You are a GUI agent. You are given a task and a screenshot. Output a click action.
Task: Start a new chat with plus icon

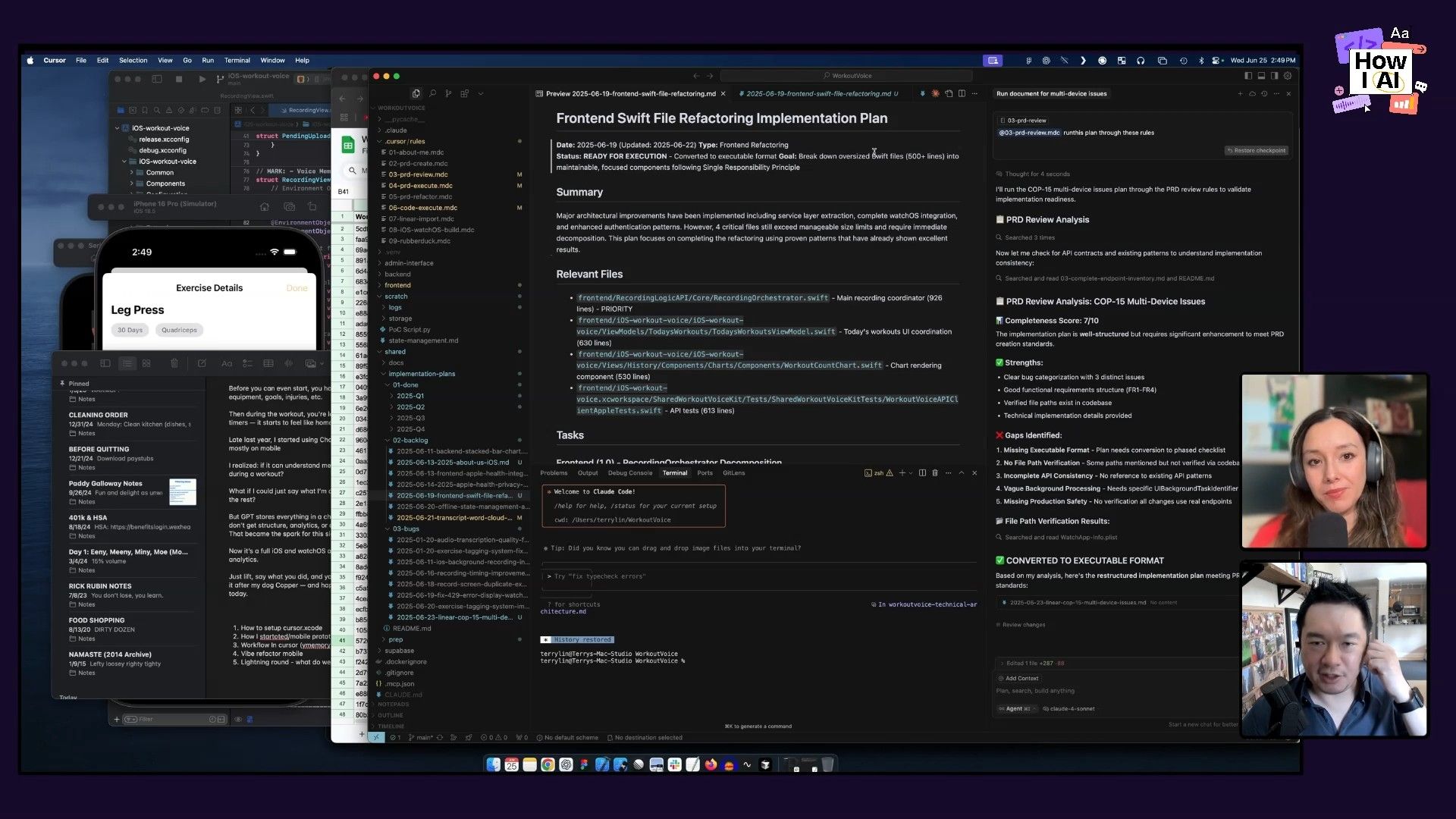point(1240,93)
